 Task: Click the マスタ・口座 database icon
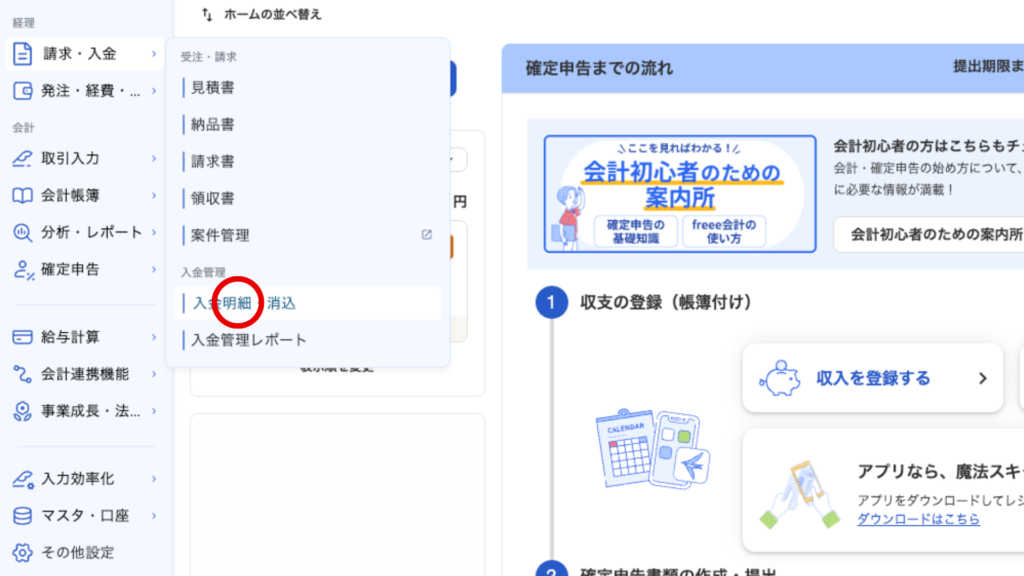[22, 516]
